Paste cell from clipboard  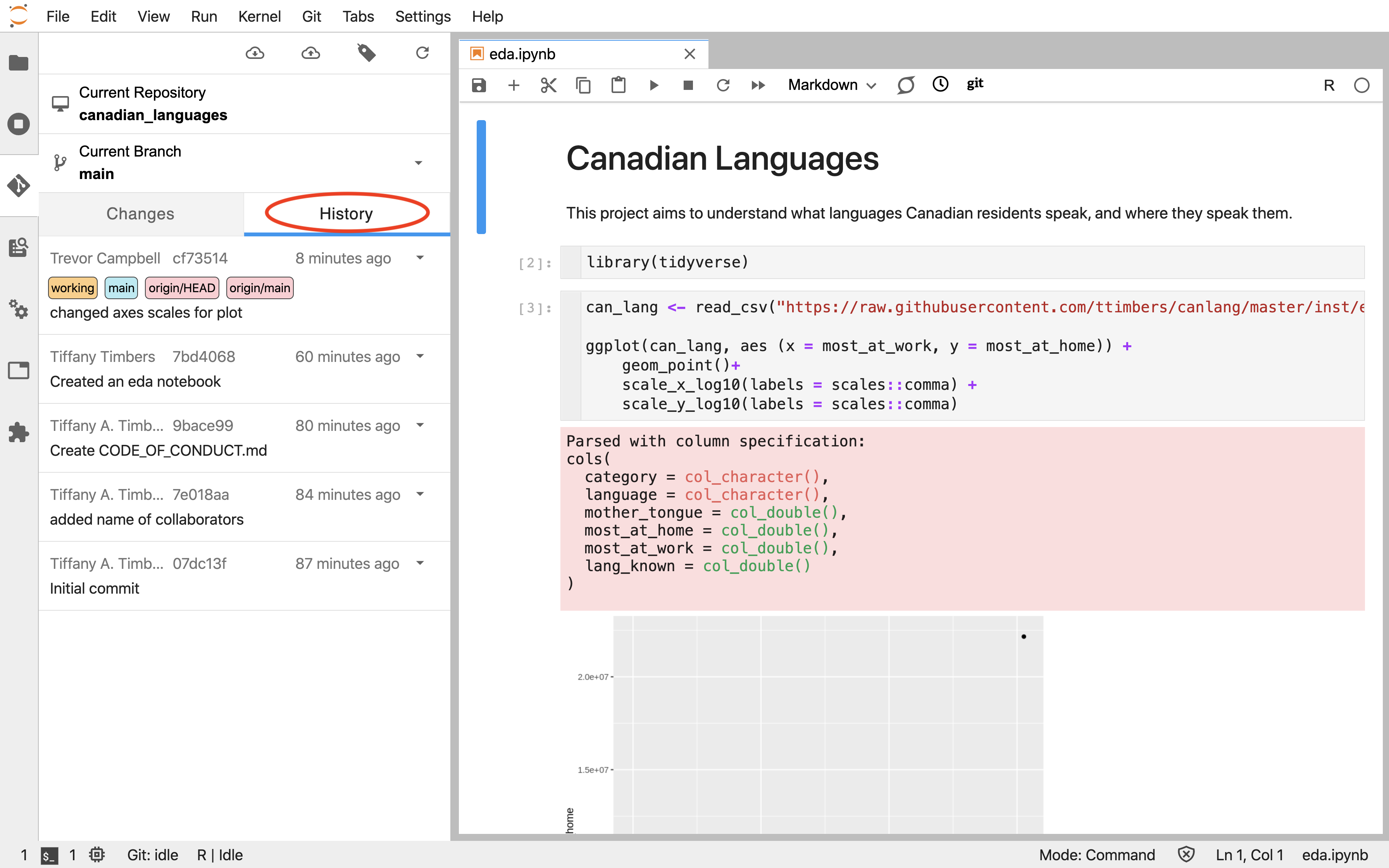pyautogui.click(x=618, y=86)
